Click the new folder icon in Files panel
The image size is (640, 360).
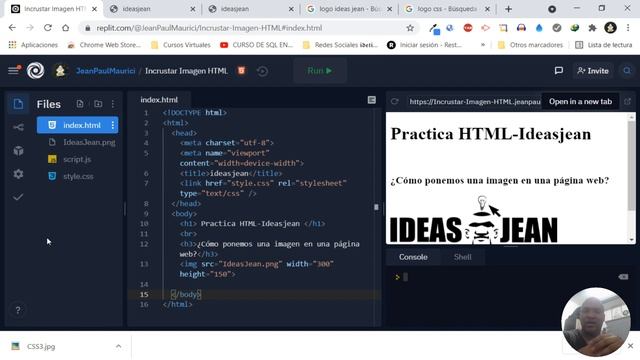pos(98,104)
